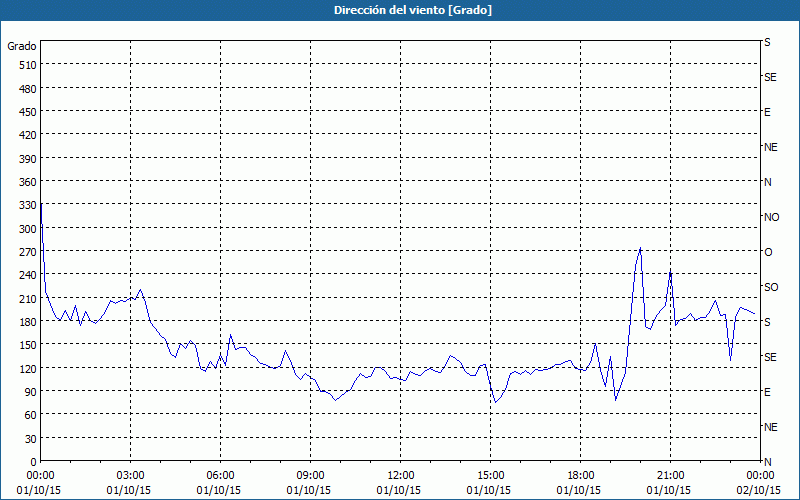Select the "O" compass label beside 270
Image resolution: width=800 pixels, height=500 pixels.
tap(768, 253)
